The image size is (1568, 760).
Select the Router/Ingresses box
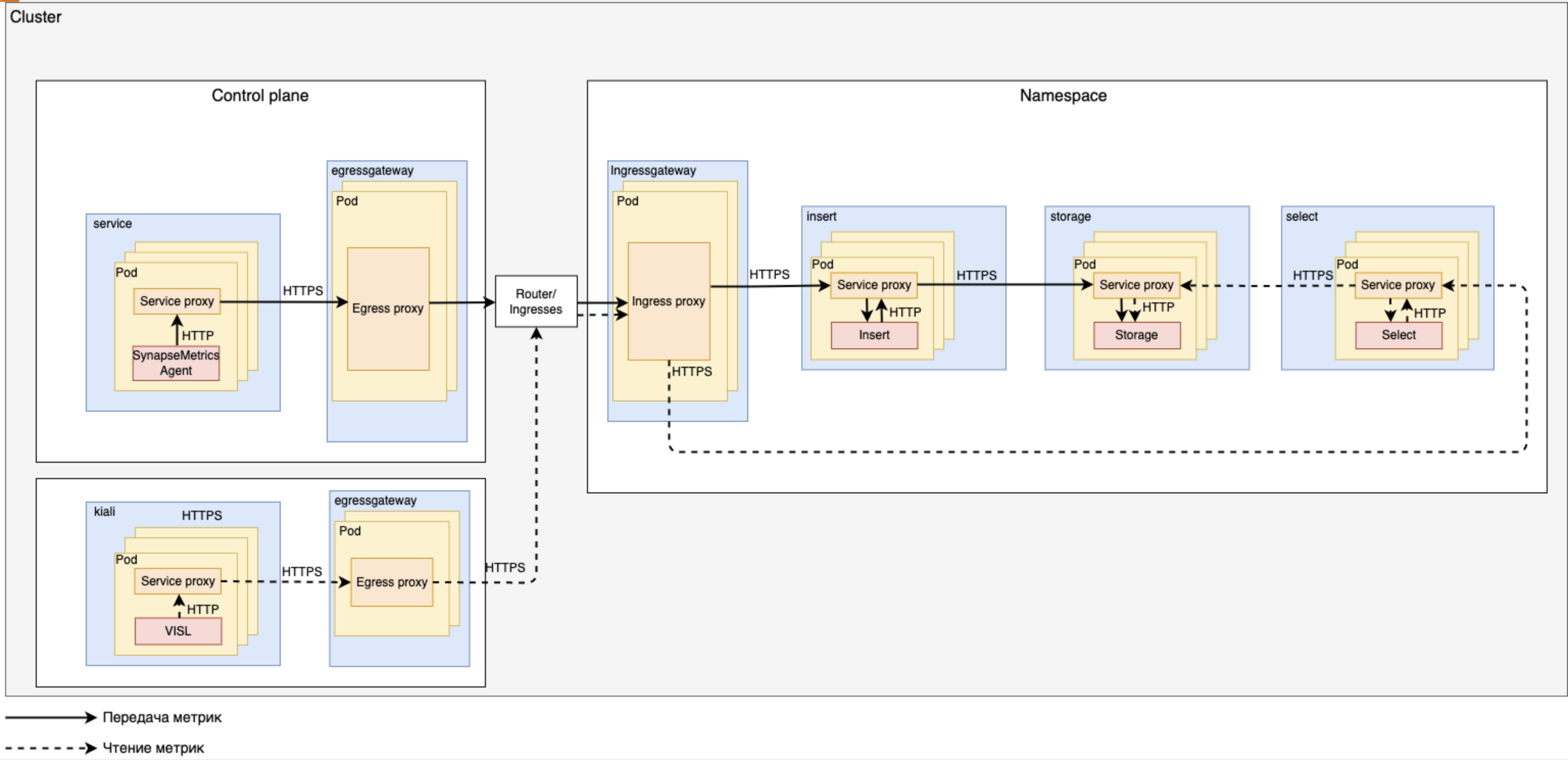point(535,301)
